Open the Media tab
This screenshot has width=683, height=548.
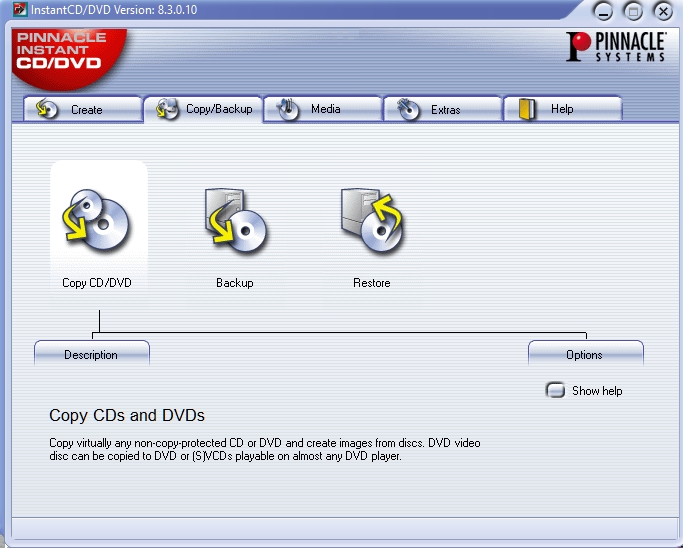click(x=323, y=109)
